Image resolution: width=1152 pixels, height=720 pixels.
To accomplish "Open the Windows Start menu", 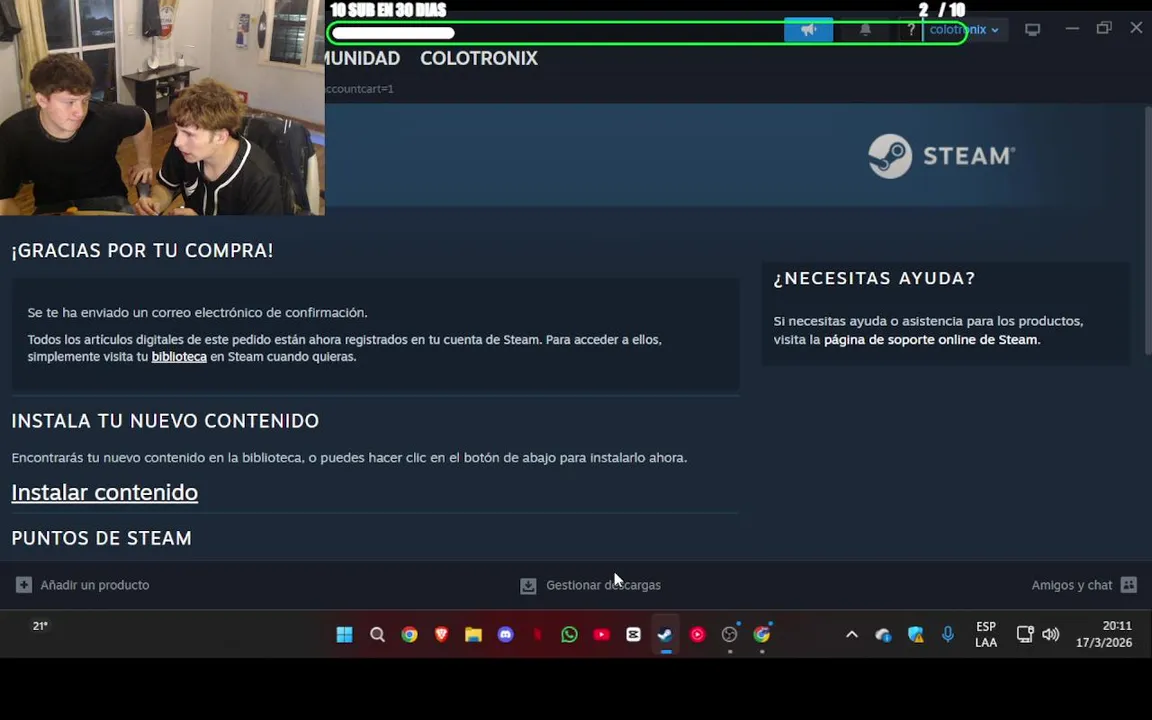I will [344, 635].
